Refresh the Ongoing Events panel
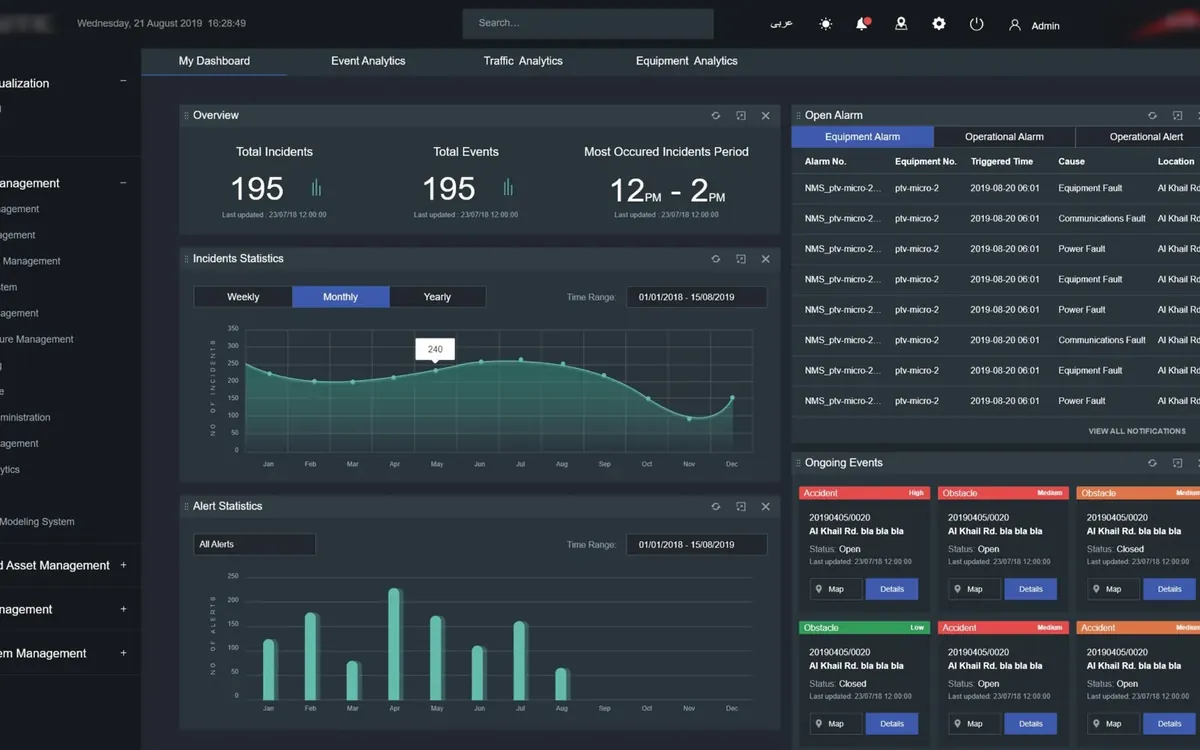Screen dimensions: 1200x750 click(1152, 463)
